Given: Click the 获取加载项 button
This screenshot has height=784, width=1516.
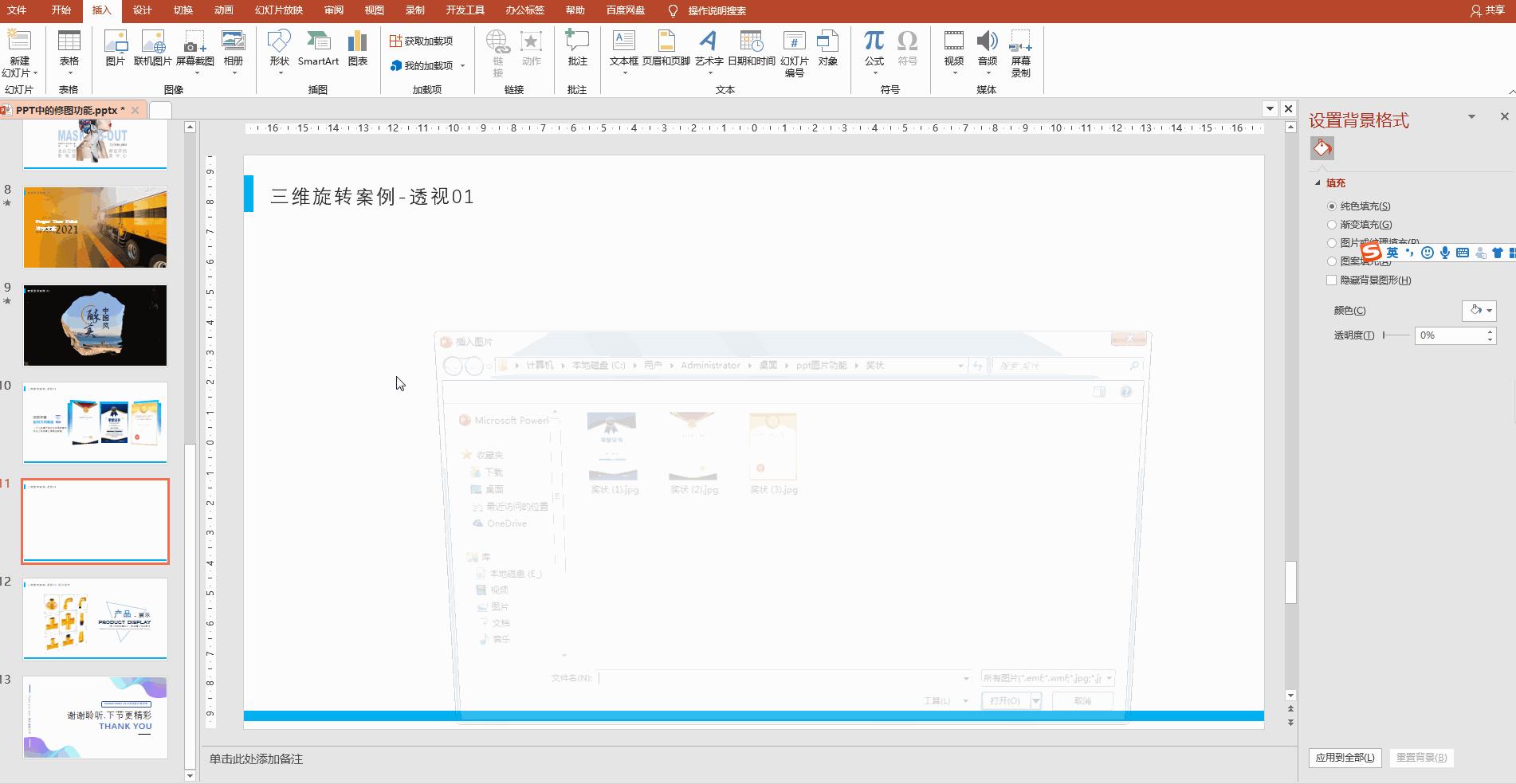Looking at the screenshot, I should [x=421, y=41].
